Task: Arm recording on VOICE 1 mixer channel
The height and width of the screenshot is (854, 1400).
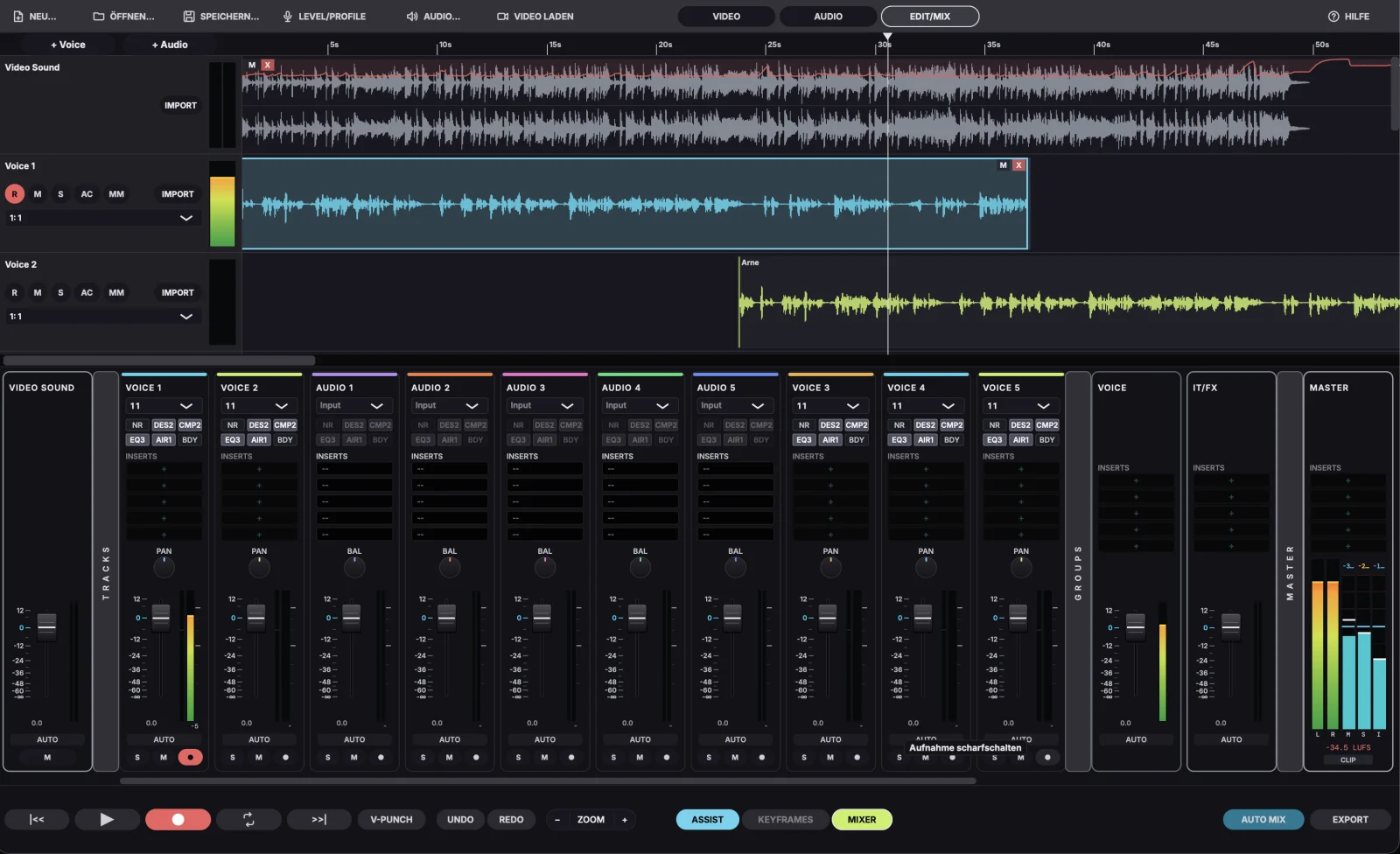Action: coord(190,758)
